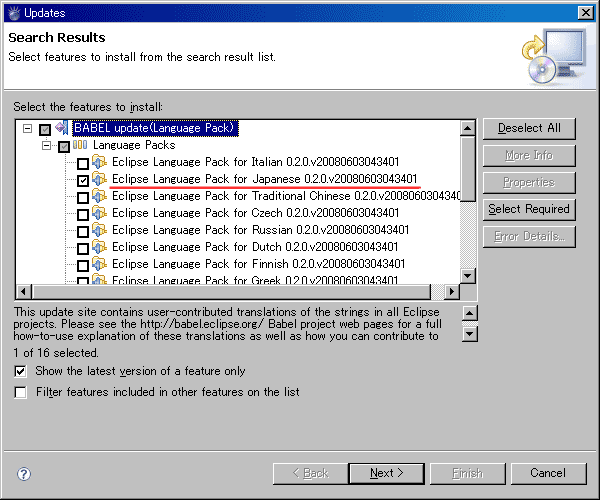This screenshot has width=600, height=500.
Task: Click feature list scroll up arrow
Action: [468, 128]
